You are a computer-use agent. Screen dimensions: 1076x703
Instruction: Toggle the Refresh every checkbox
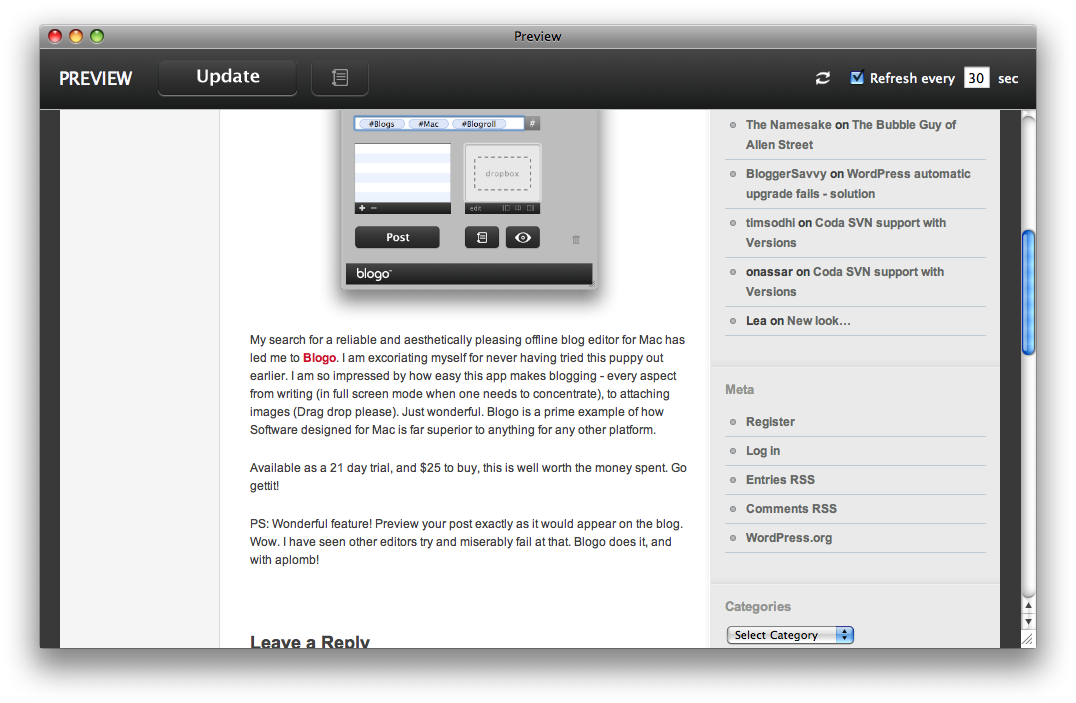(857, 78)
